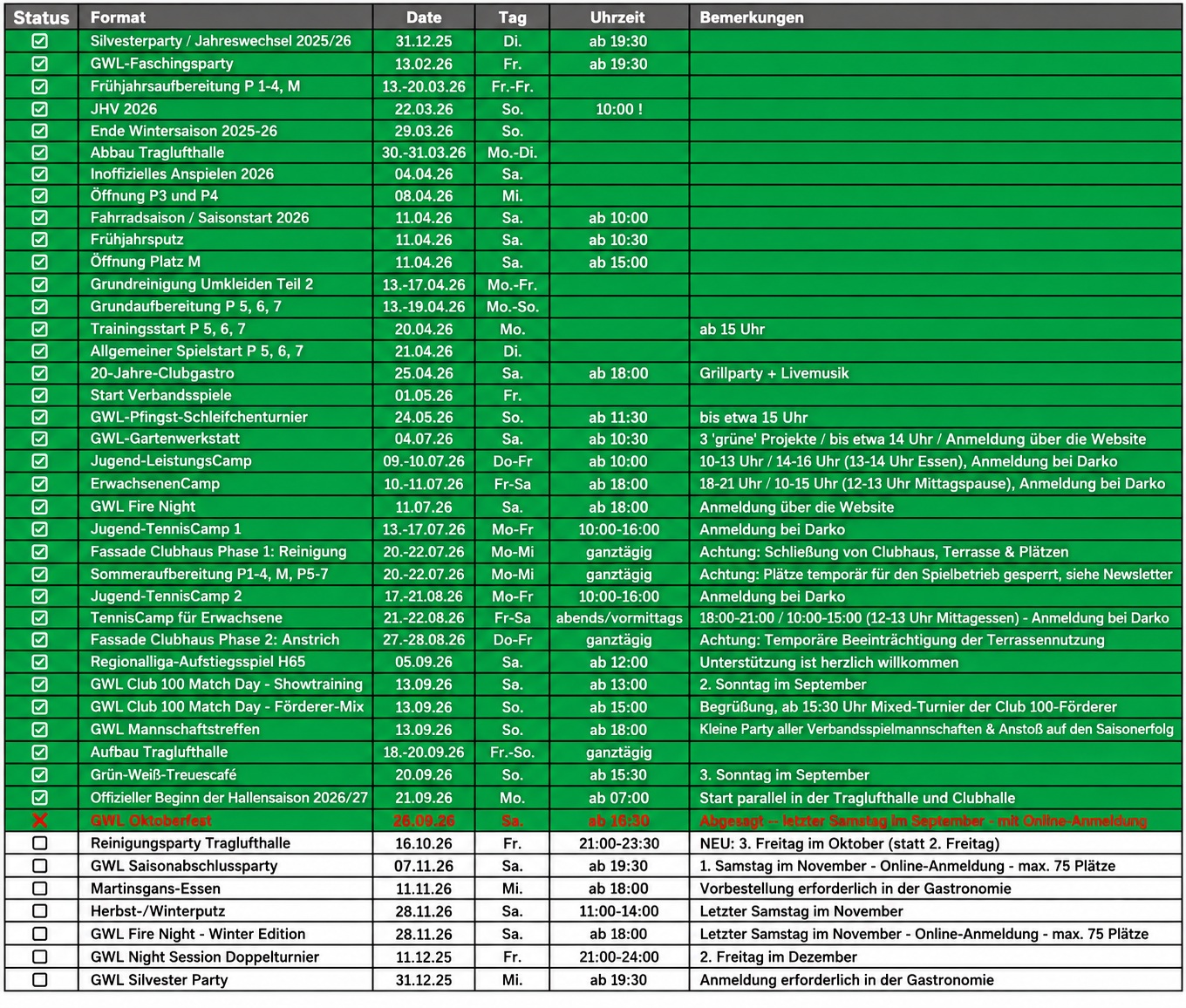Tick the GWL Saisonabschlussparty checkbox
This screenshot has height=1008, width=1186.
[x=40, y=866]
